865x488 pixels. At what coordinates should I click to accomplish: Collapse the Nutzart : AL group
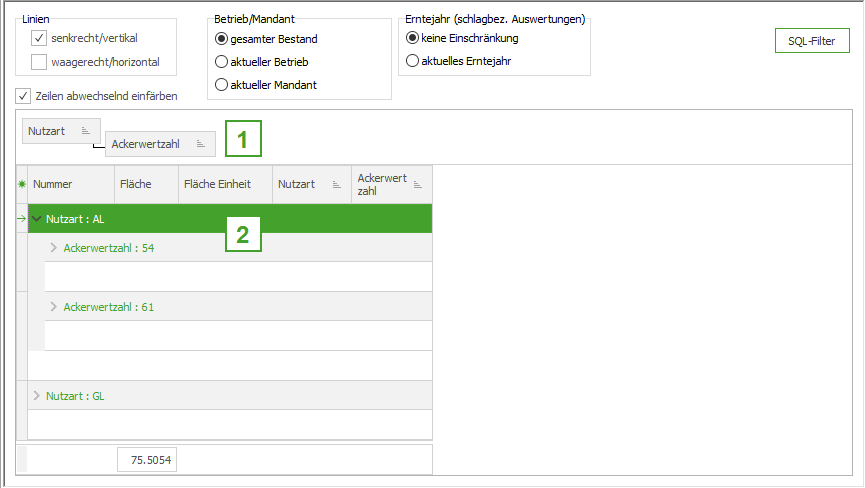coord(37,219)
